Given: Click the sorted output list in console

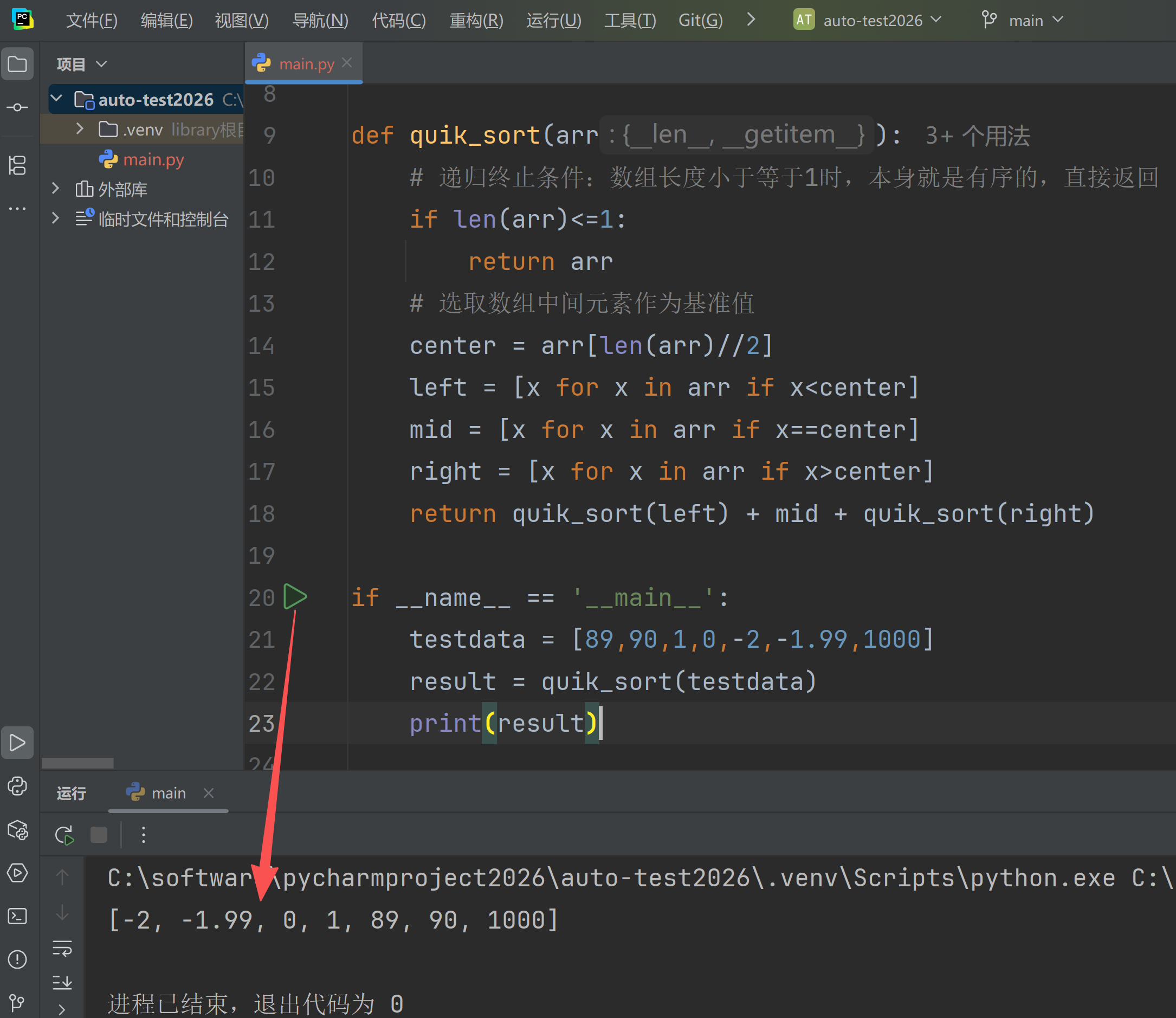Looking at the screenshot, I should [x=333, y=920].
